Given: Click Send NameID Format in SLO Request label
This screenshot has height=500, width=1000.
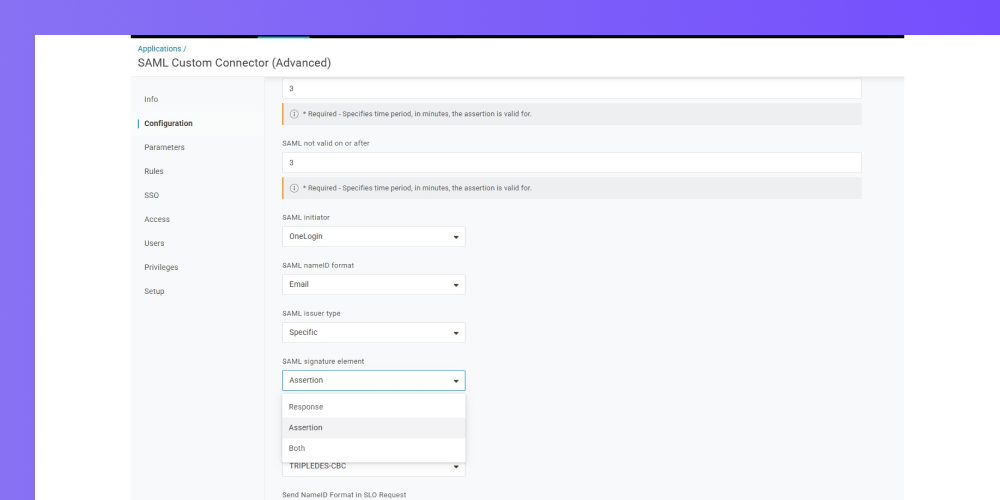Looking at the screenshot, I should point(344,495).
